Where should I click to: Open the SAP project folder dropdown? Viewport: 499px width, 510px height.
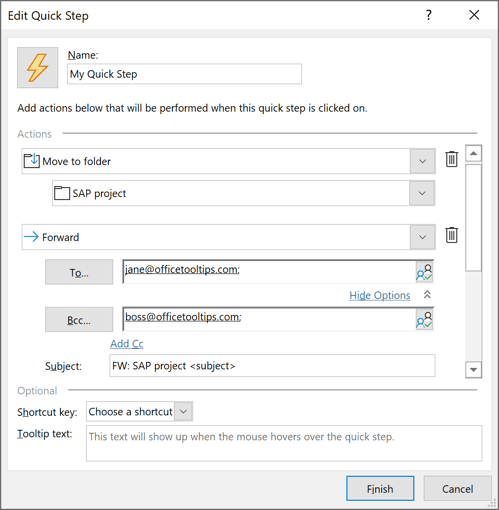point(422,193)
